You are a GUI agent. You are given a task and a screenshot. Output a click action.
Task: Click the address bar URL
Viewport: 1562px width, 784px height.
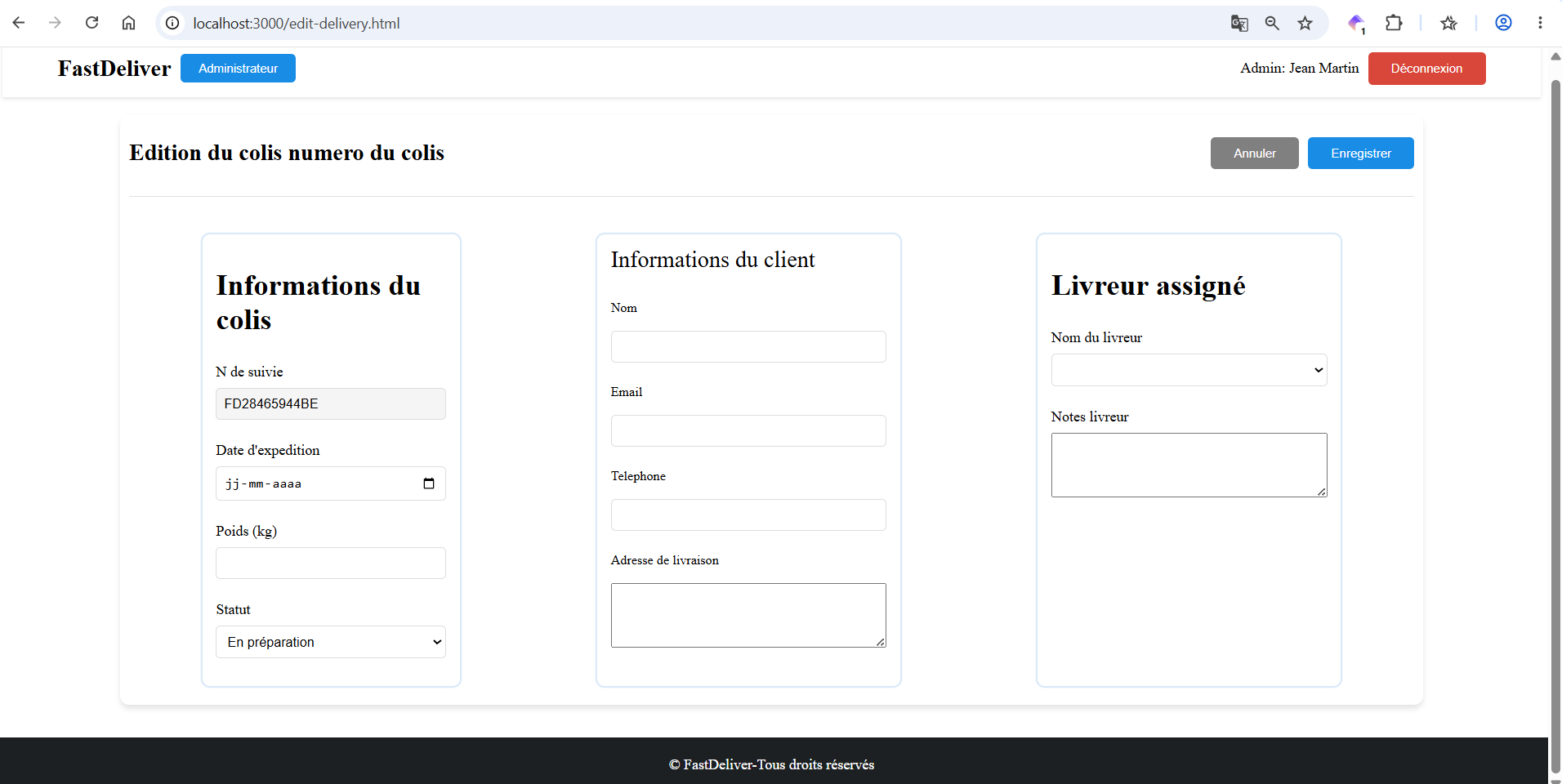[297, 24]
